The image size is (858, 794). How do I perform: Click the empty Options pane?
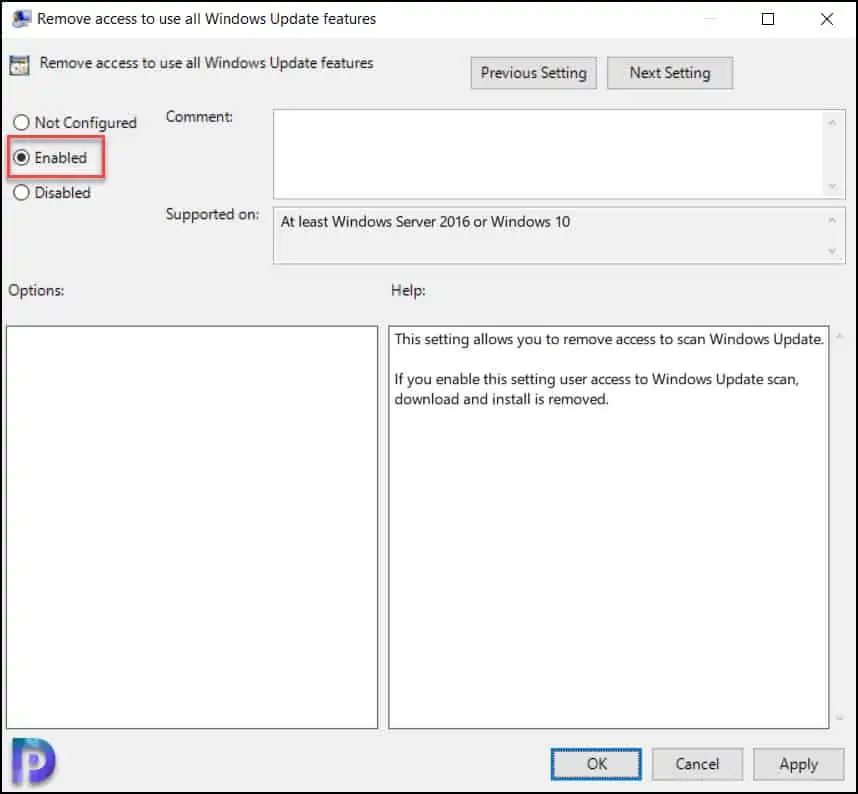pos(192,527)
